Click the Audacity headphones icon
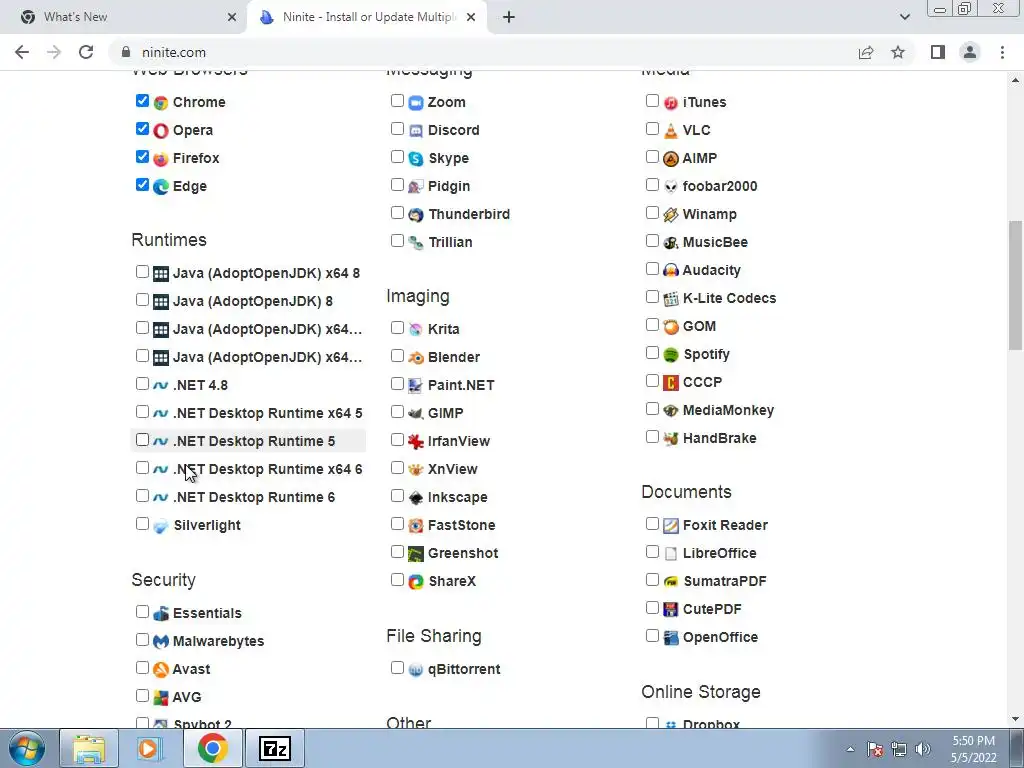The width and height of the screenshot is (1024, 768). click(671, 270)
